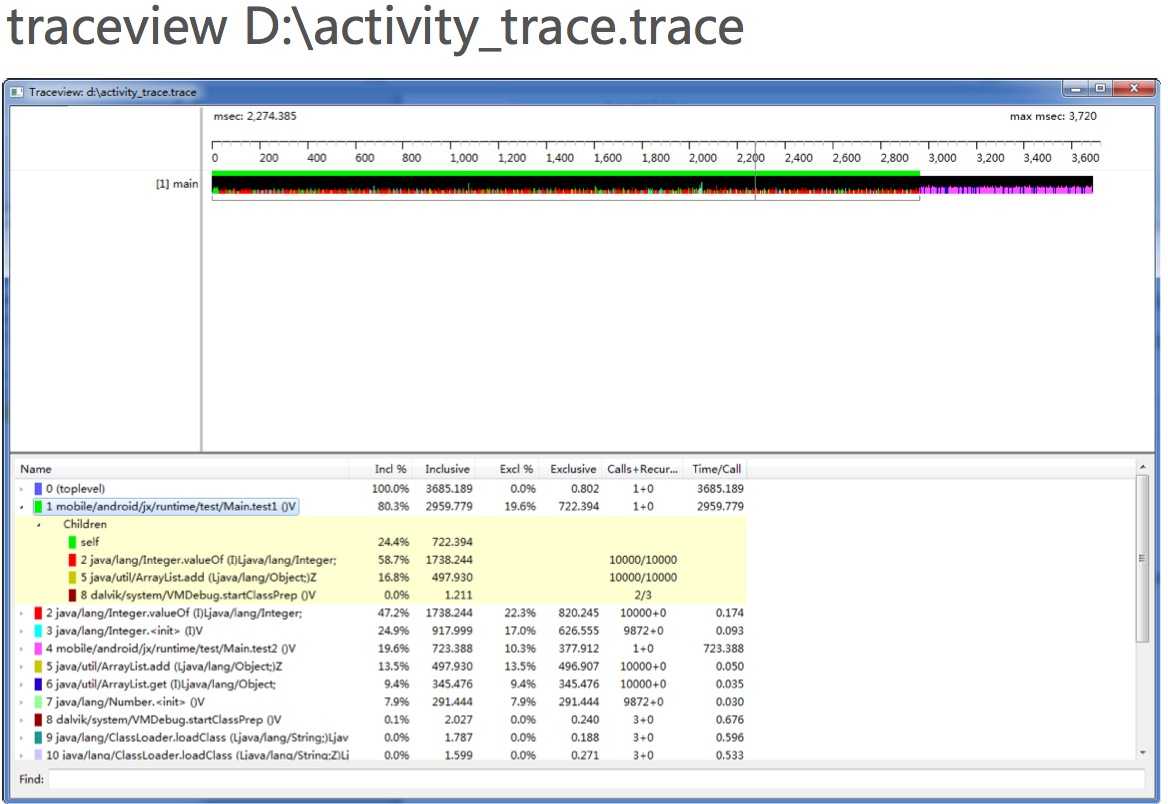The height and width of the screenshot is (804, 1168).
Task: Click the dark blue swatch of ArrayList.get row
Action: pos(38,684)
